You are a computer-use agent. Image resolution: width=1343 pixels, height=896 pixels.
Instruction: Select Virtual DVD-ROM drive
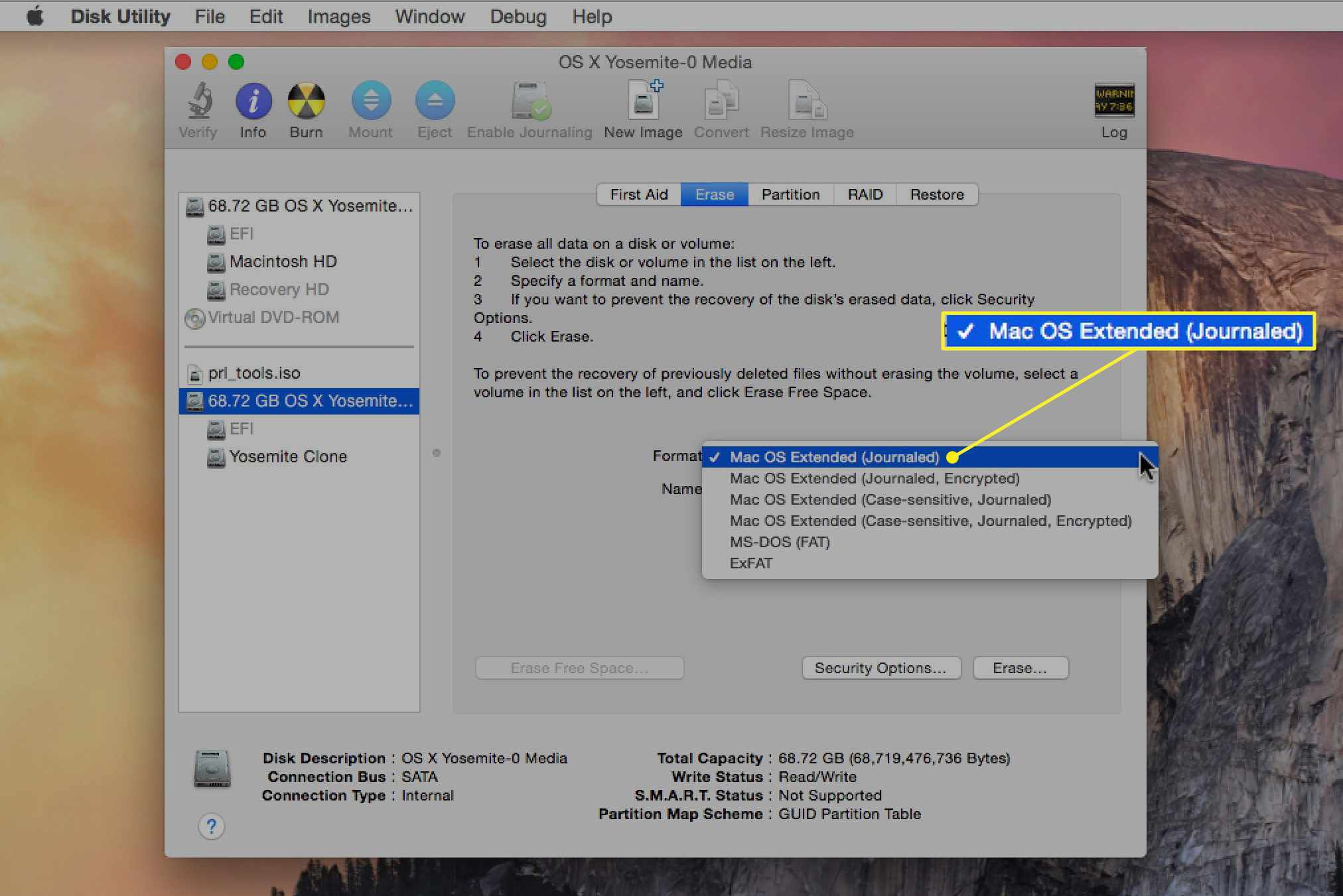pyautogui.click(x=299, y=318)
